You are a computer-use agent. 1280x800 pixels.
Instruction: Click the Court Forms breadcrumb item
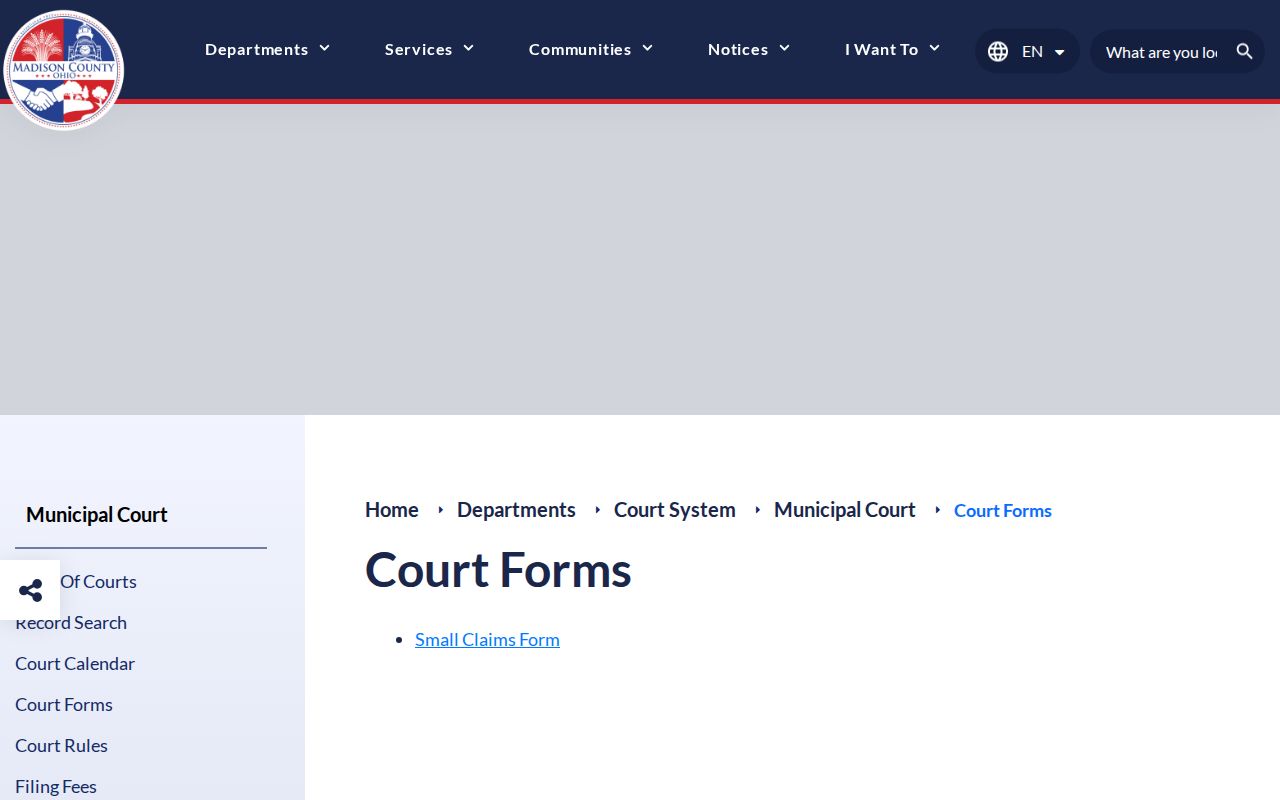pos(1003,510)
